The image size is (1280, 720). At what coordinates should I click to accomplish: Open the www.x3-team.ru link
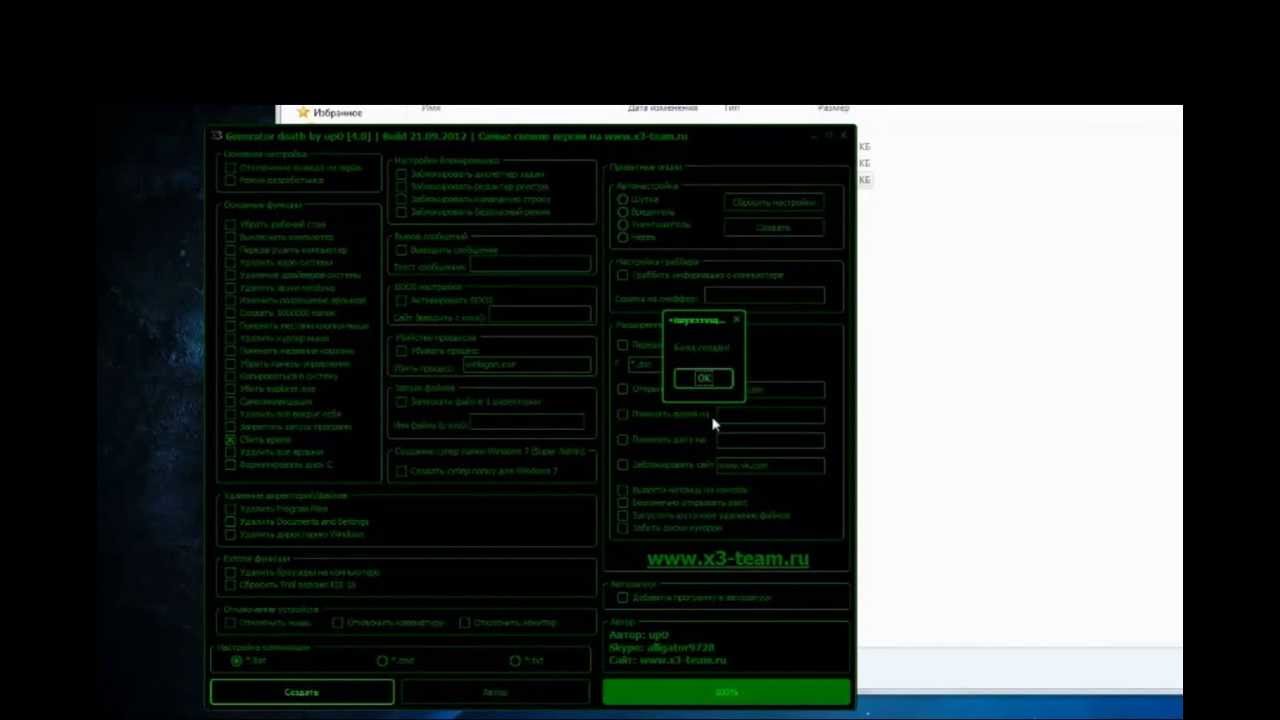727,559
